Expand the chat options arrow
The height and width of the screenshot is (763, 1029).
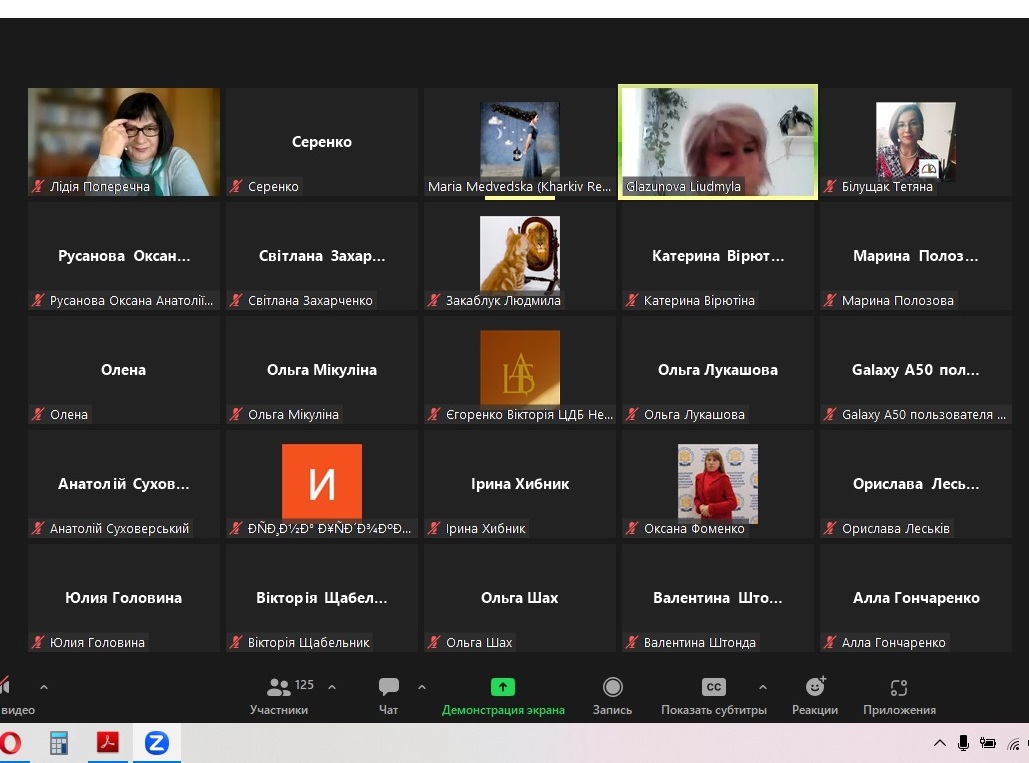point(421,687)
